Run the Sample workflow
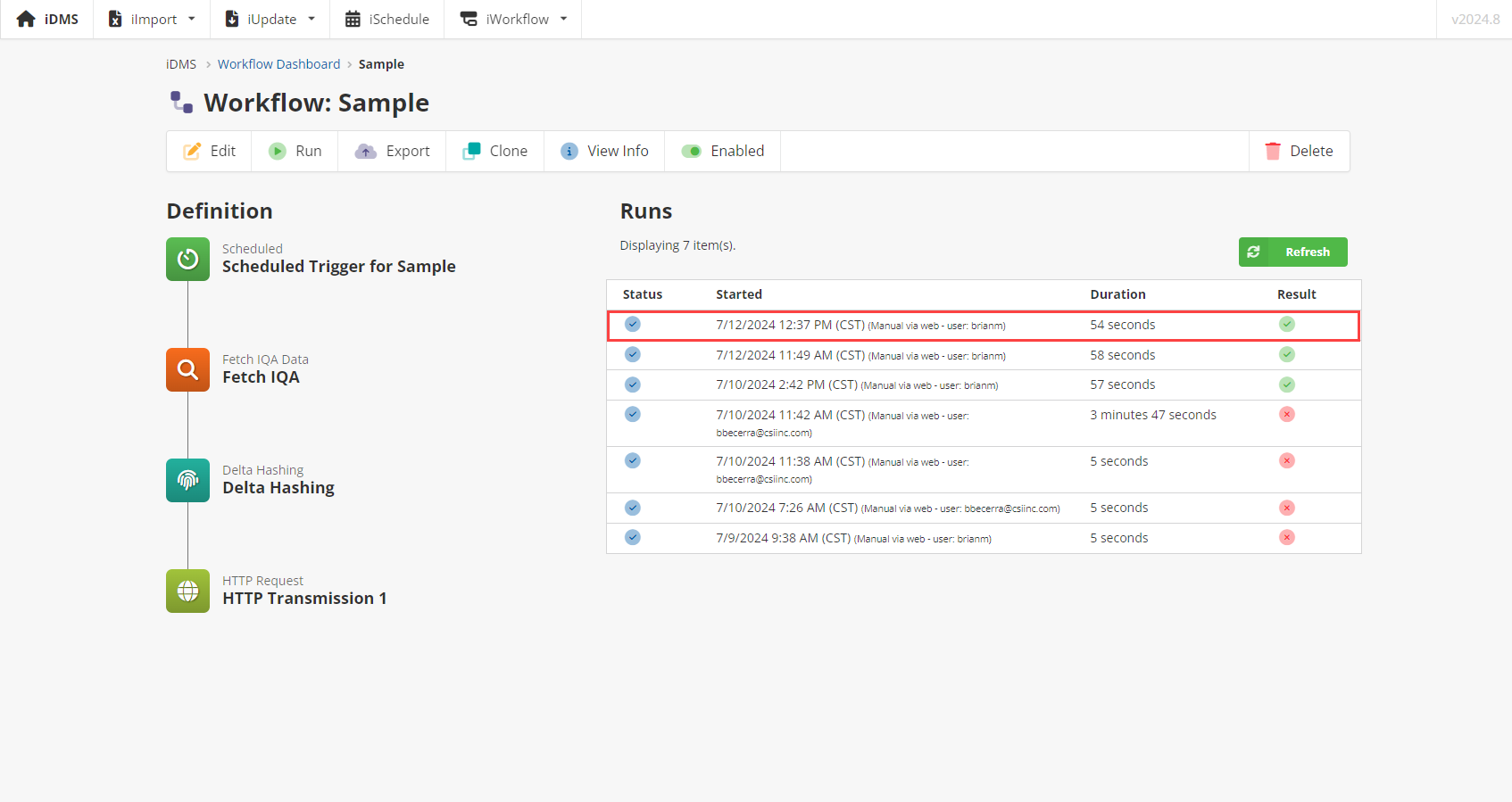1512x802 pixels. pos(295,152)
